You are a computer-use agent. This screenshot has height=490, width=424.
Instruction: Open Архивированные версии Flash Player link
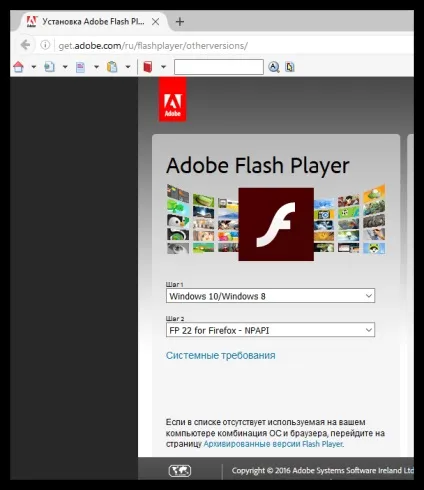tap(273, 444)
